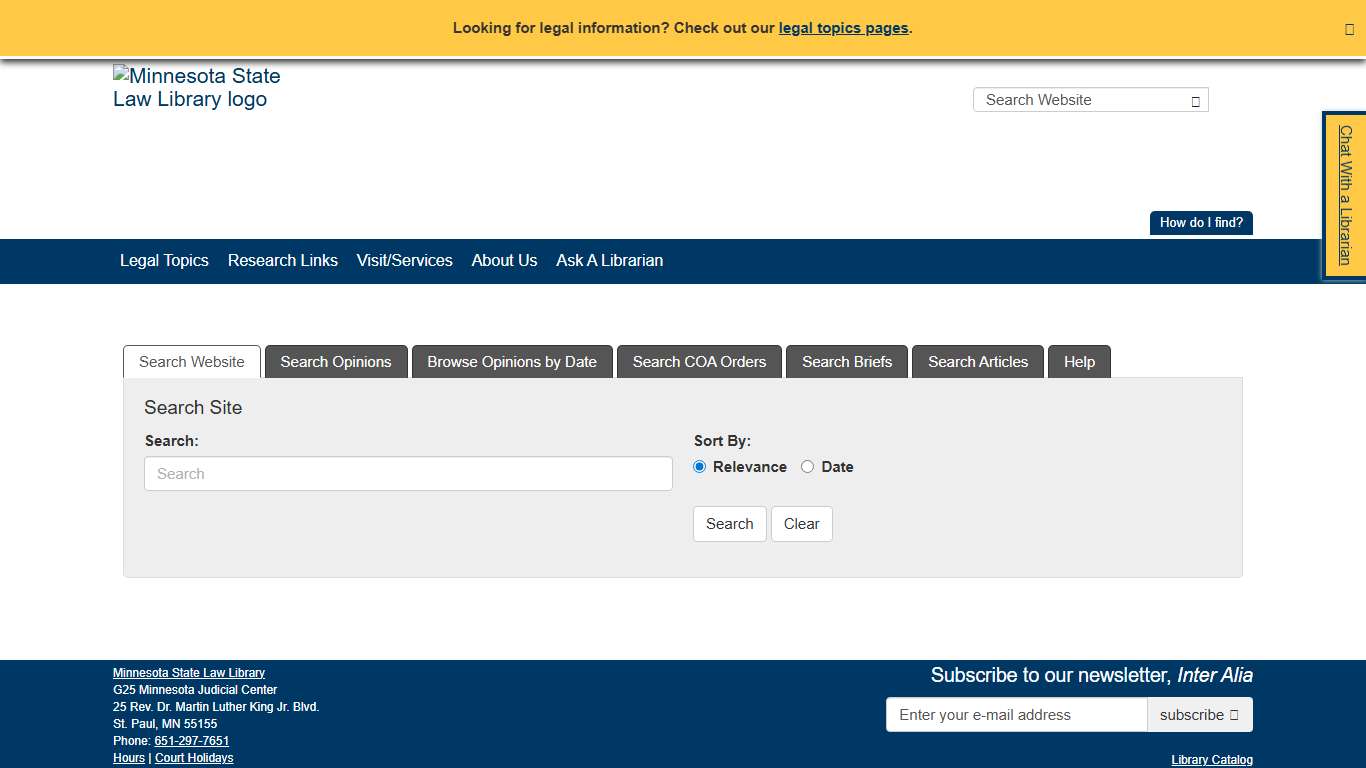The image size is (1366, 768).
Task: Click the How do I find? button
Action: click(x=1200, y=222)
